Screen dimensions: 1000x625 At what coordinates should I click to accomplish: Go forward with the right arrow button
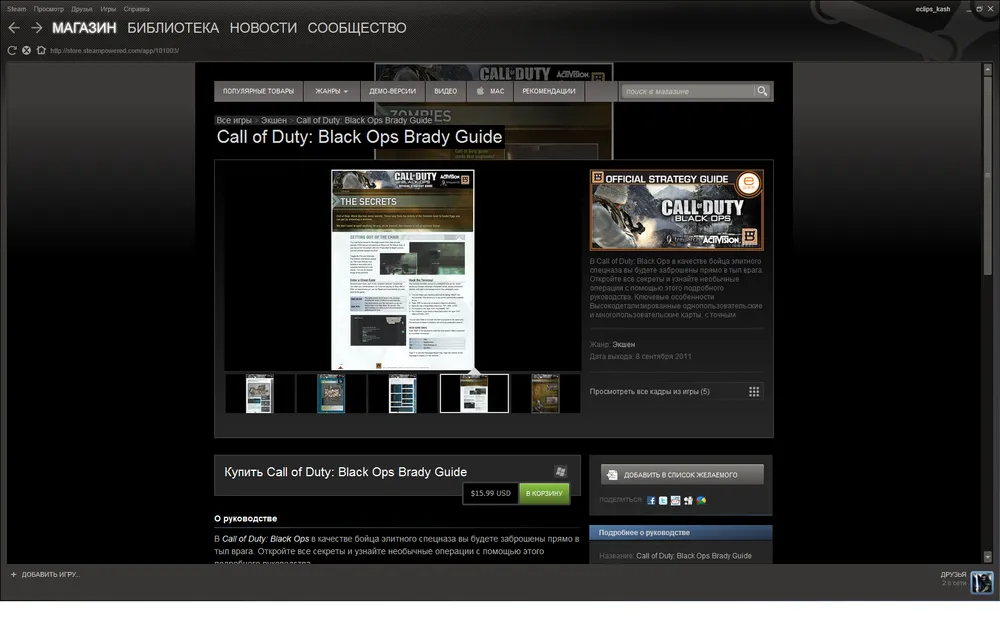(36, 28)
